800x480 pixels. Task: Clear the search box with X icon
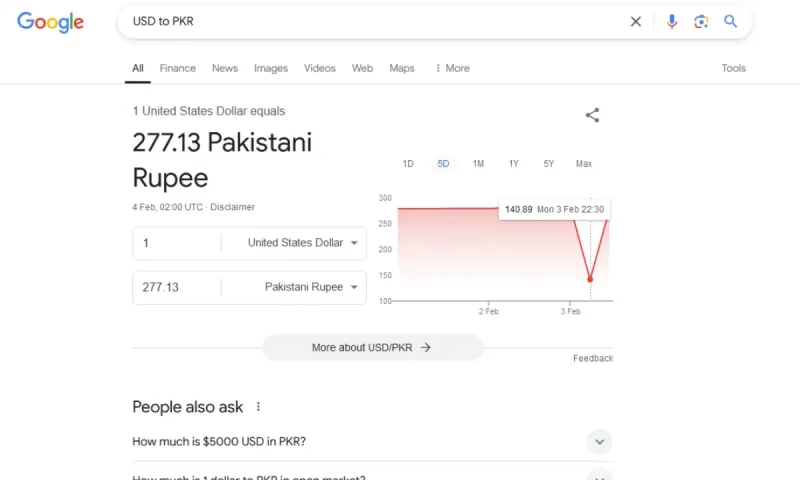(x=636, y=21)
